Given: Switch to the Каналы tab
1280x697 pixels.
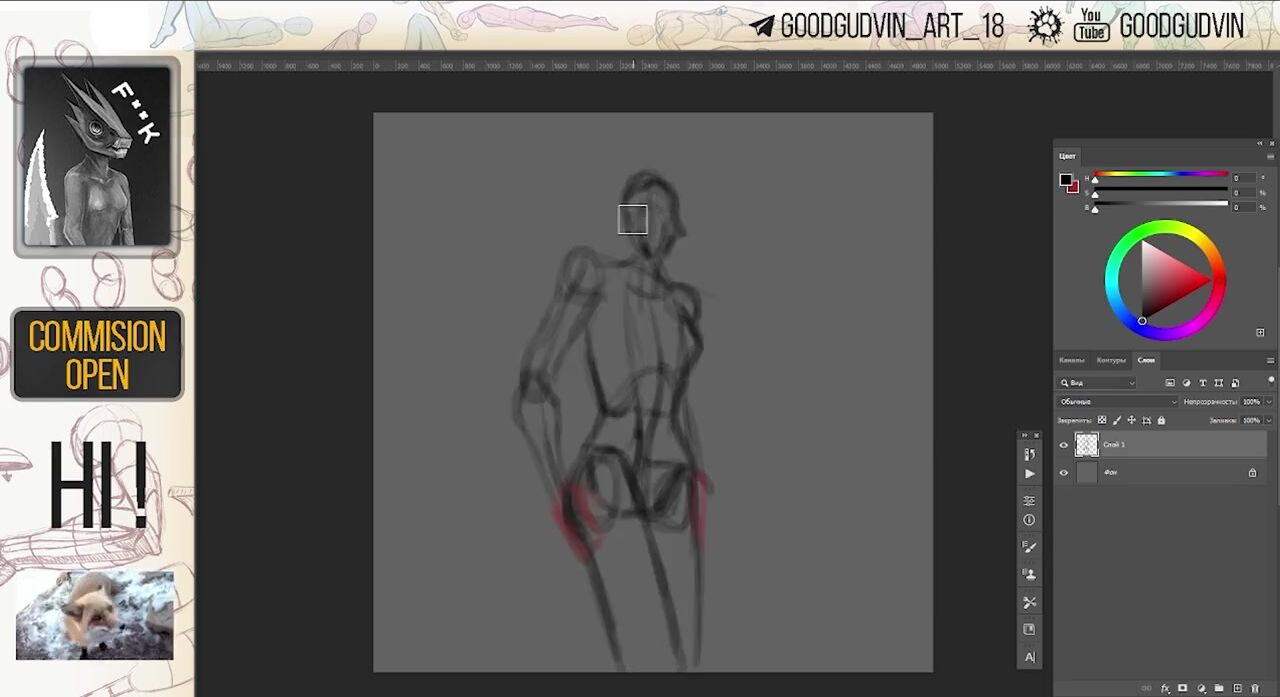Looking at the screenshot, I should pos(1071,360).
